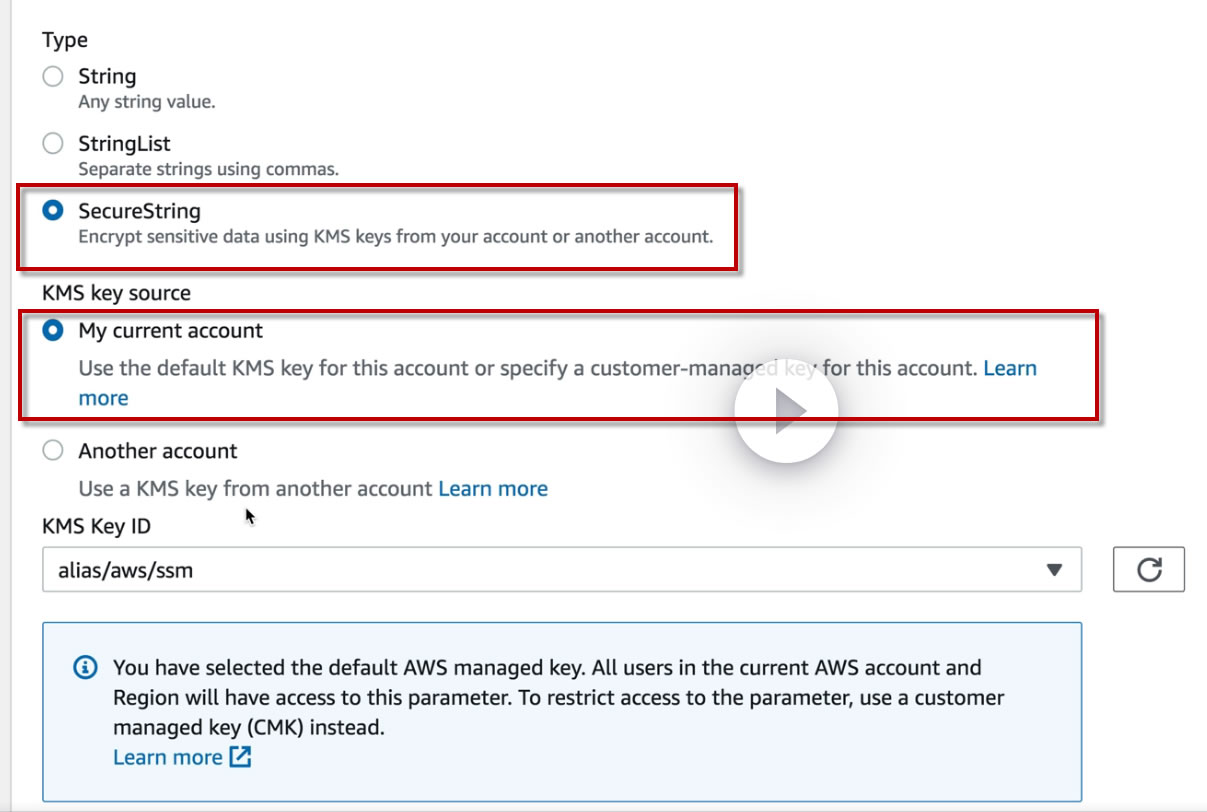Click the info icon in the blue notice

(x=87, y=668)
